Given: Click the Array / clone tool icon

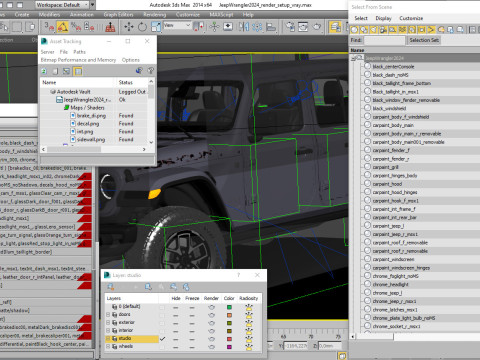Looking at the screenshot, I should pyautogui.click(x=257, y=27).
